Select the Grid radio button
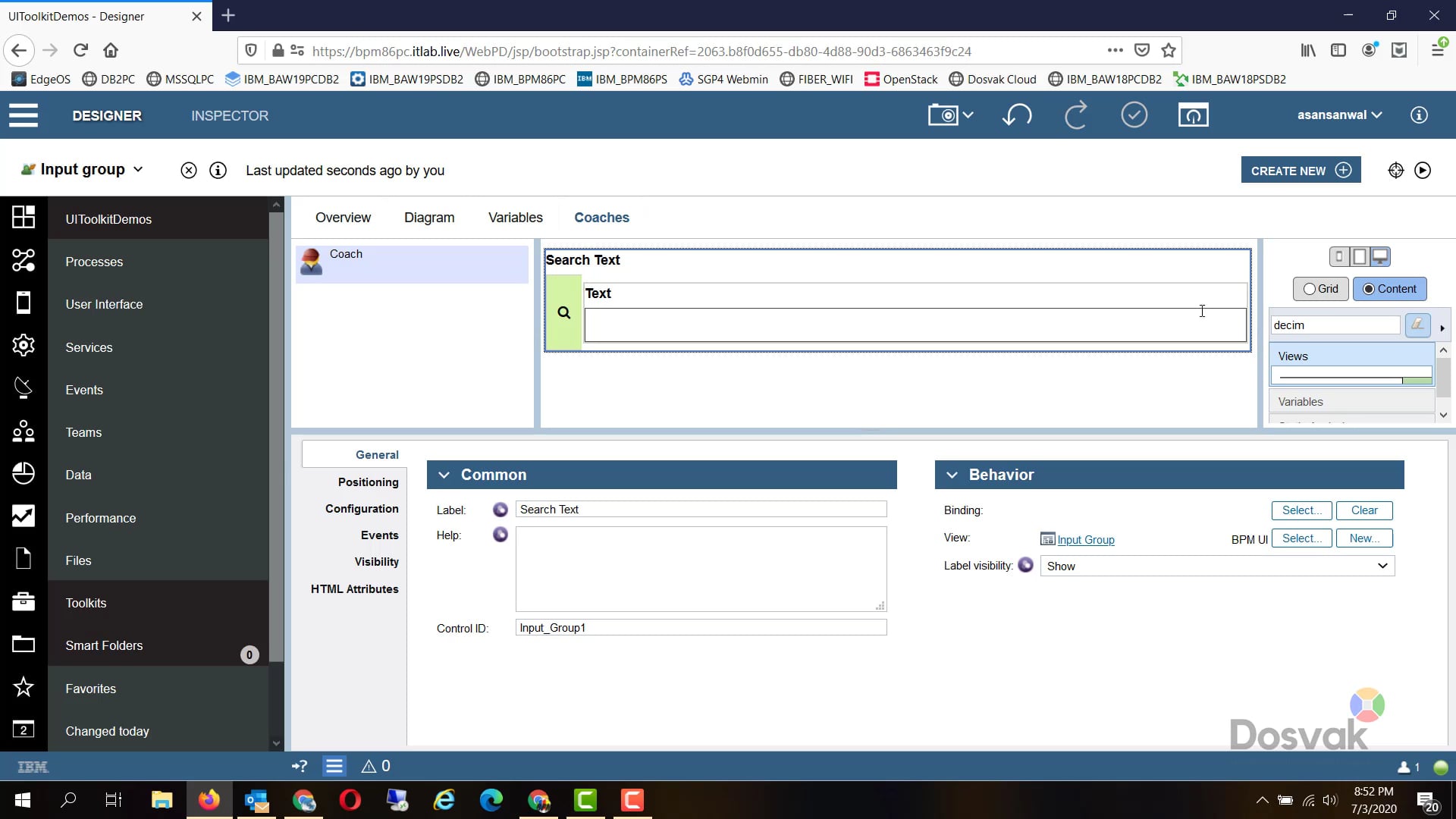This screenshot has width=1456, height=819. tap(1310, 289)
